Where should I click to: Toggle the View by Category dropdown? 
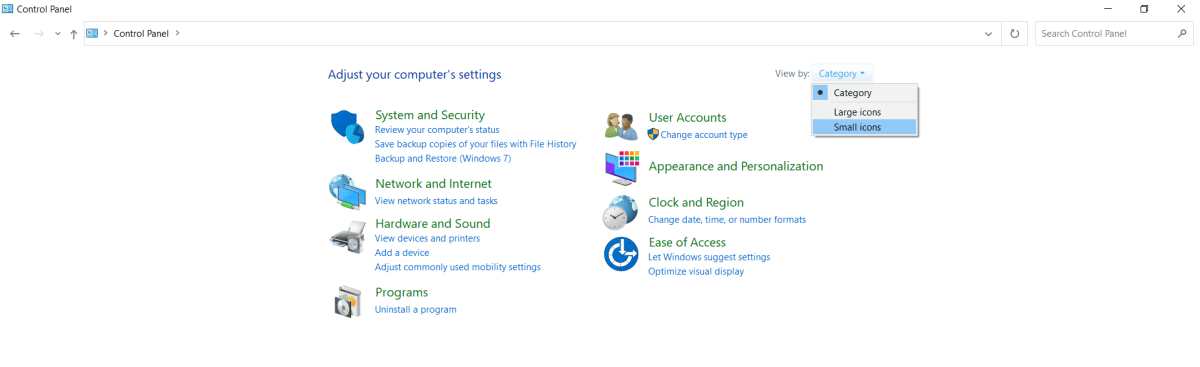point(842,73)
